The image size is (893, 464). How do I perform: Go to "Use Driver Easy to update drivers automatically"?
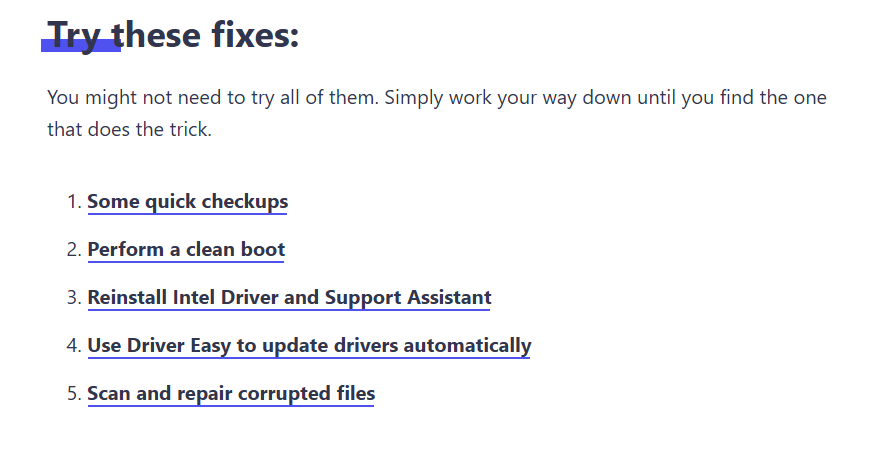coord(309,345)
